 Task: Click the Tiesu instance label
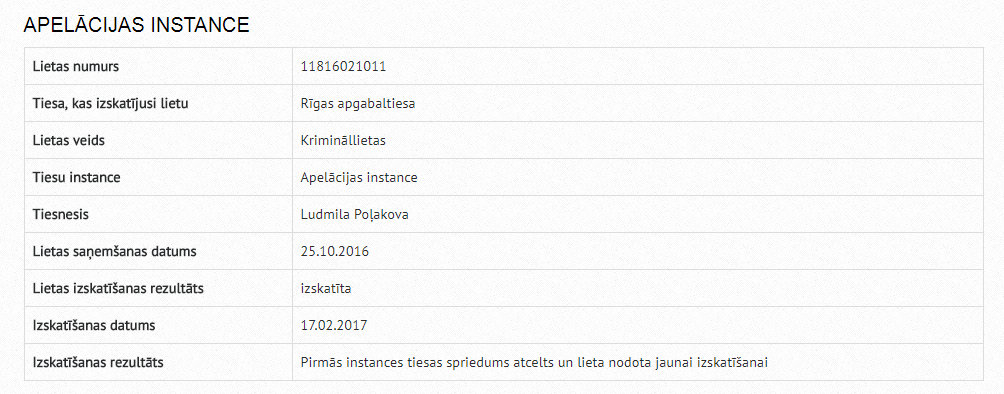pos(76,177)
